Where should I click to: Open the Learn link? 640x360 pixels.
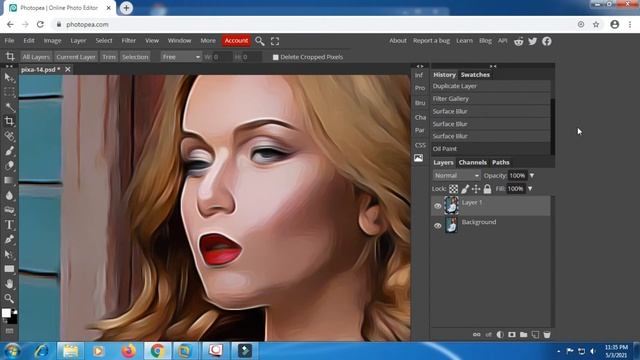[x=464, y=41]
